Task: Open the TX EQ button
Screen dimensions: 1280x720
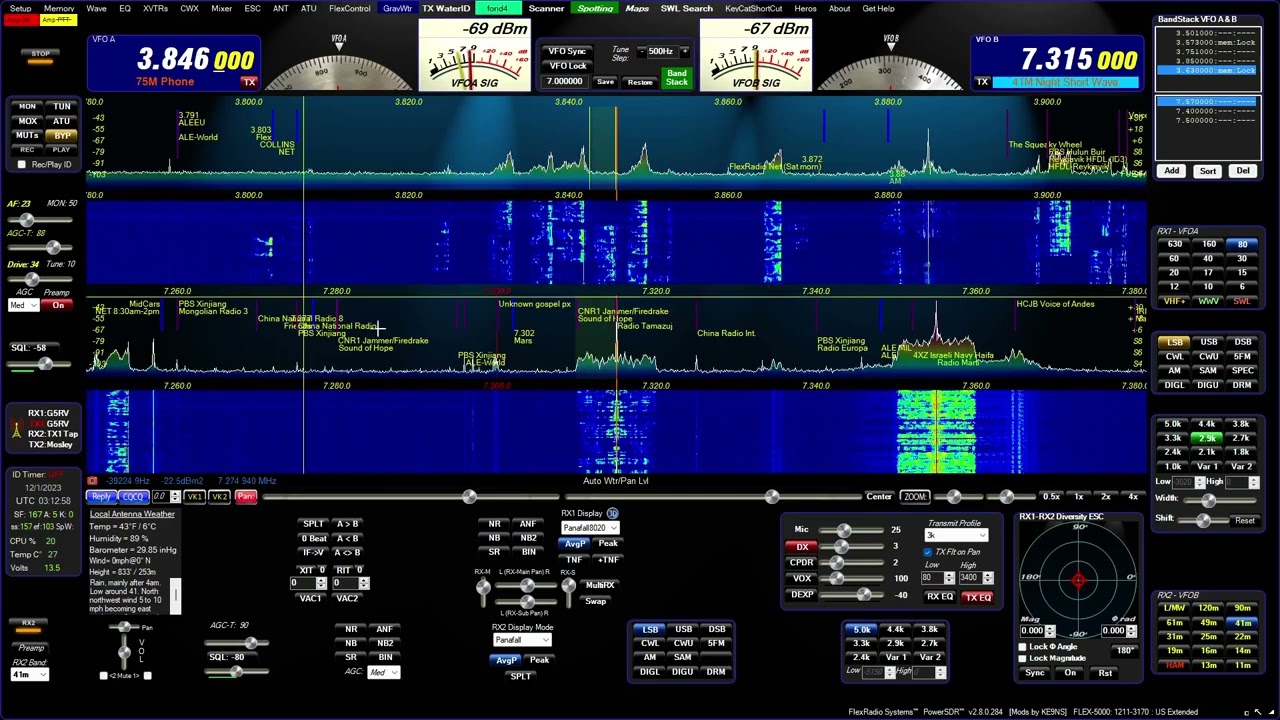Action: point(977,597)
